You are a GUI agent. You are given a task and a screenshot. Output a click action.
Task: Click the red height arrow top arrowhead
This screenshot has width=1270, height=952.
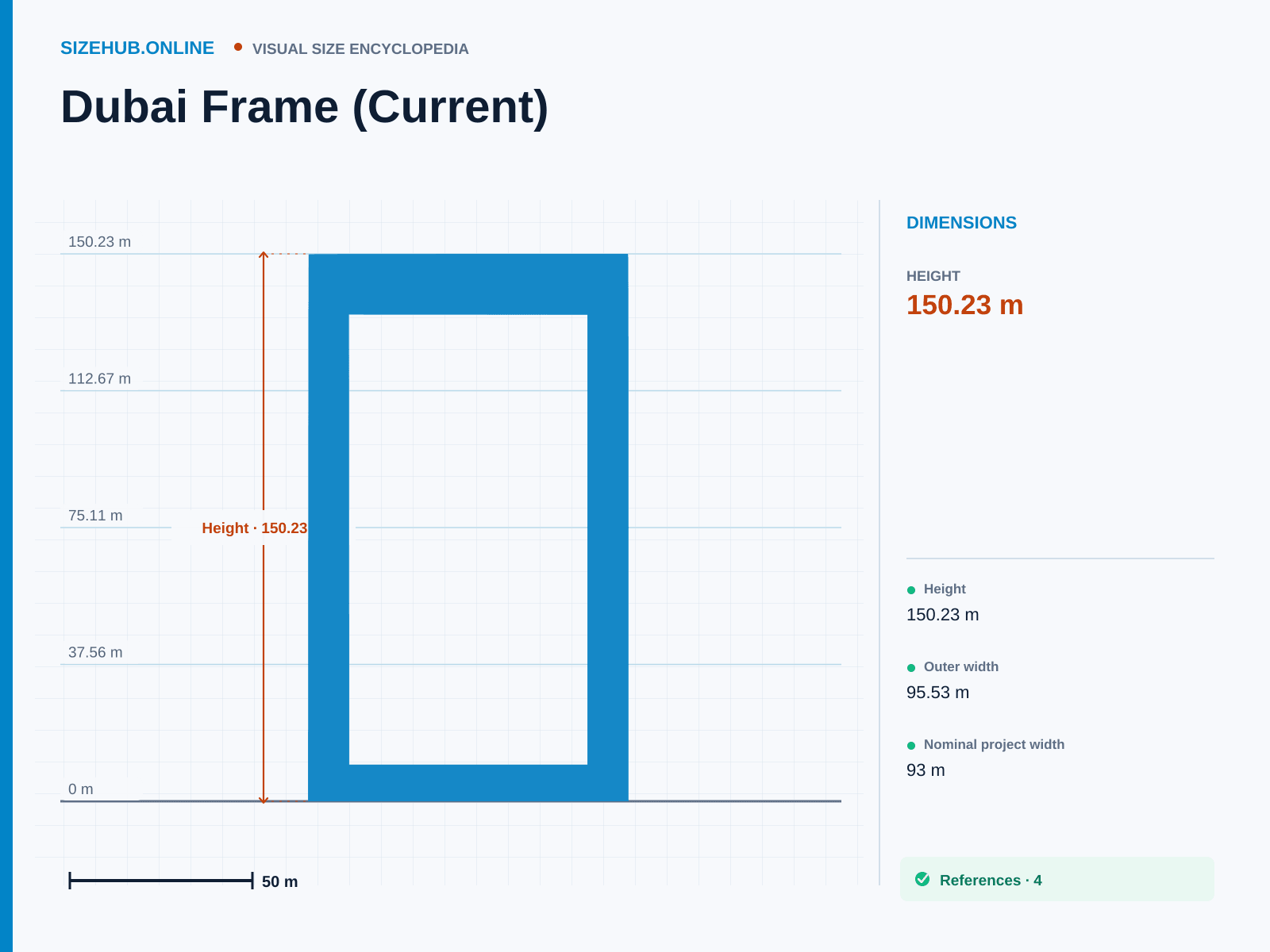click(264, 255)
